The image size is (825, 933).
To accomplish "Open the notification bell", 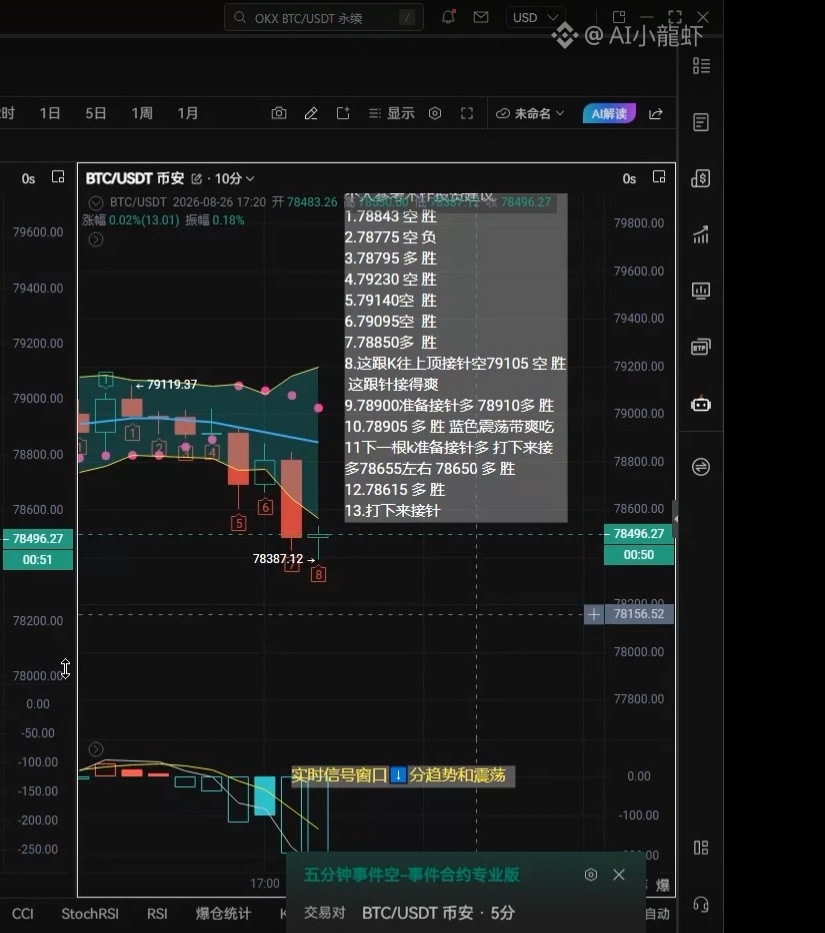I will 448,17.
